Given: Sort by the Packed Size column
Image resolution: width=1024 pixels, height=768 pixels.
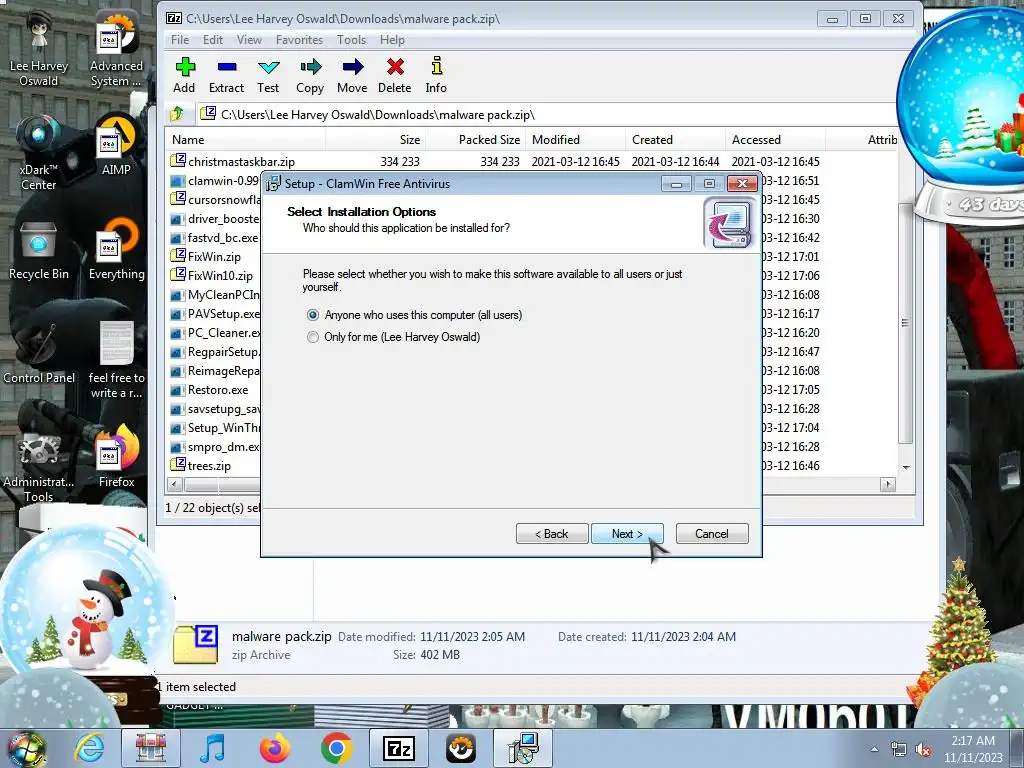Looking at the screenshot, I should point(475,140).
